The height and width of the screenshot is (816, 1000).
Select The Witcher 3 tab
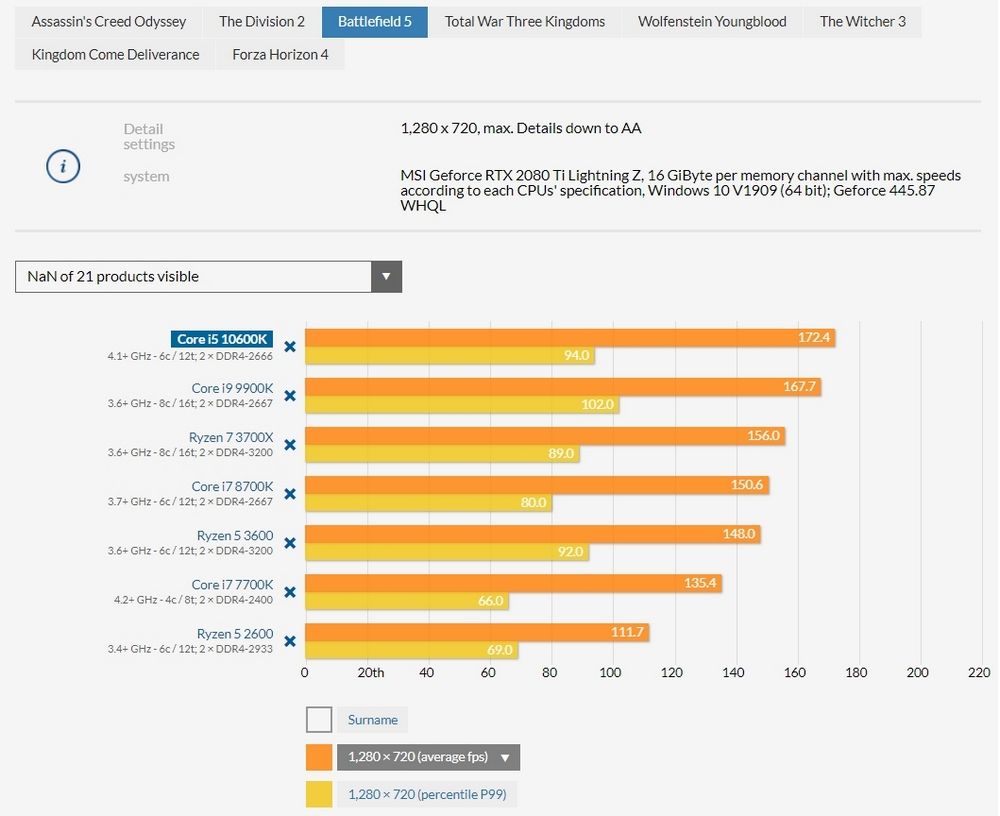click(862, 21)
